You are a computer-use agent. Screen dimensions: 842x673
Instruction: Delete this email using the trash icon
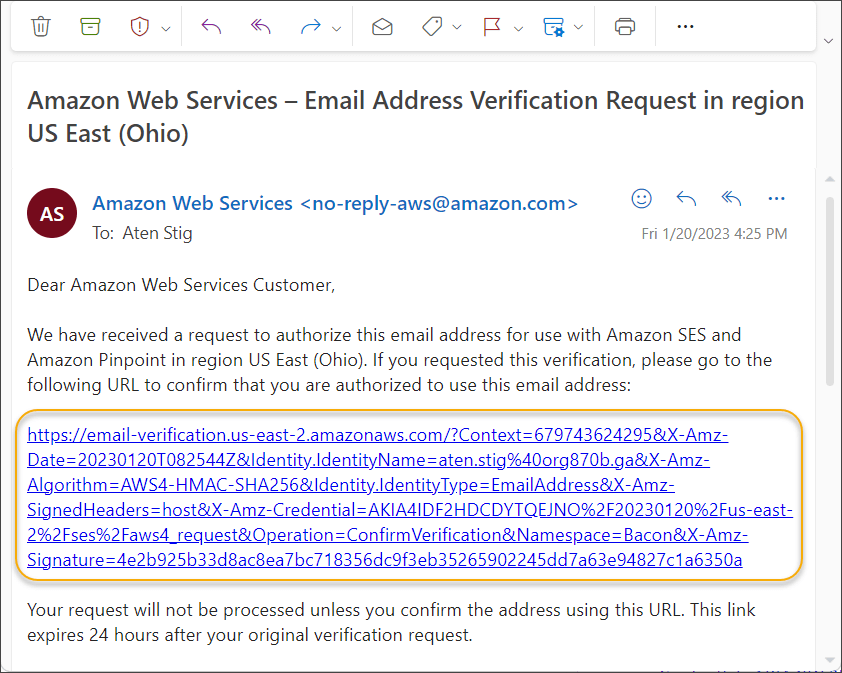(40, 27)
